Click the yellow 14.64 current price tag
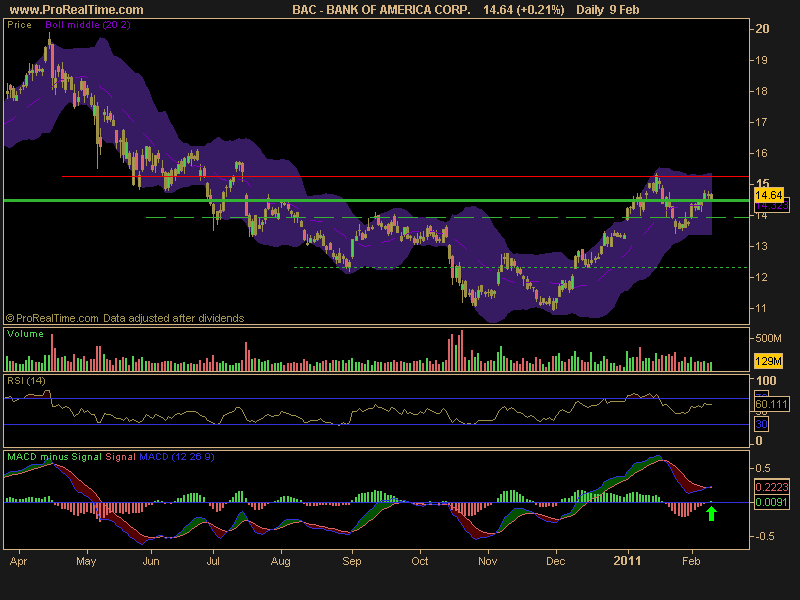800x600 pixels. coord(768,195)
